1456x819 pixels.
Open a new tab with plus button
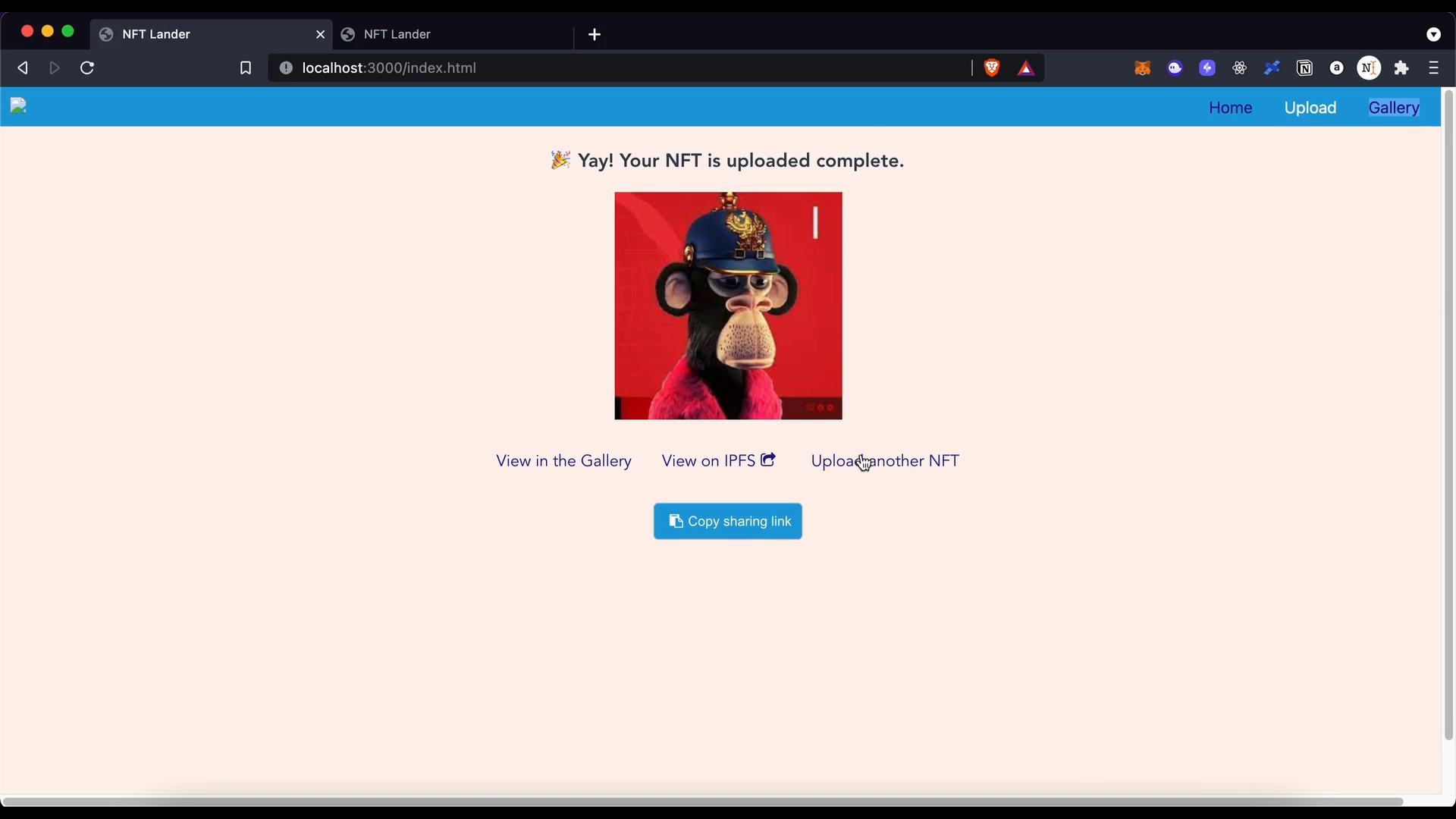595,34
